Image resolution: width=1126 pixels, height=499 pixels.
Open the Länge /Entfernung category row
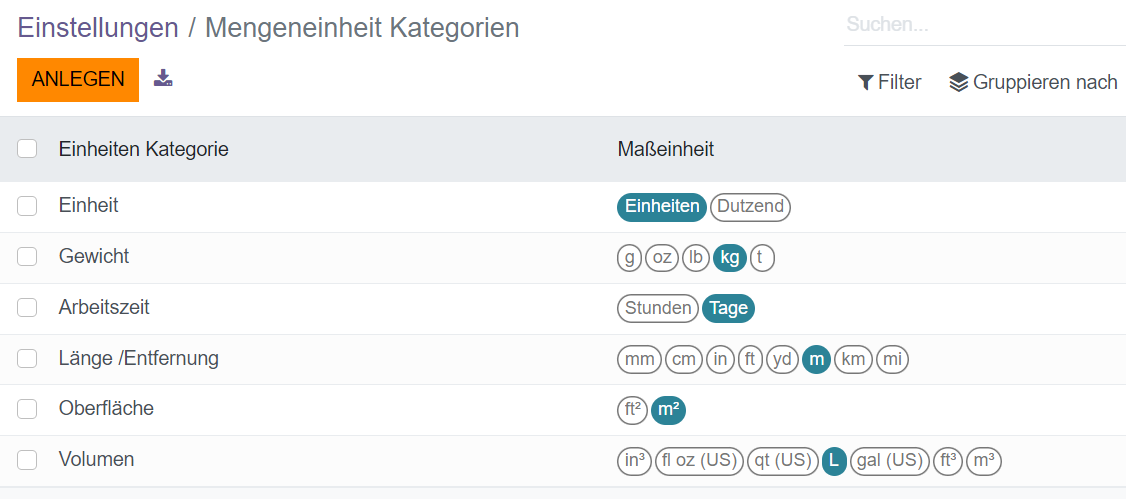139,358
